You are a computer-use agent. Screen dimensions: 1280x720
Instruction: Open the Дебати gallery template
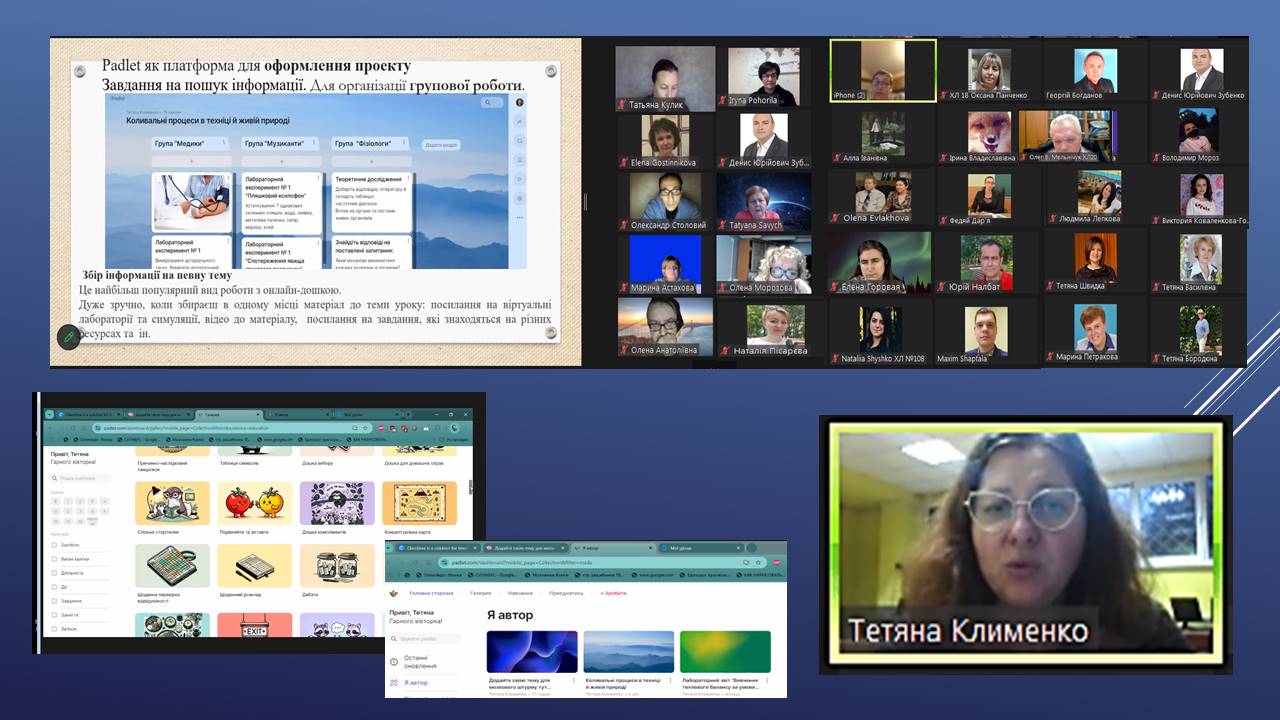(337, 566)
